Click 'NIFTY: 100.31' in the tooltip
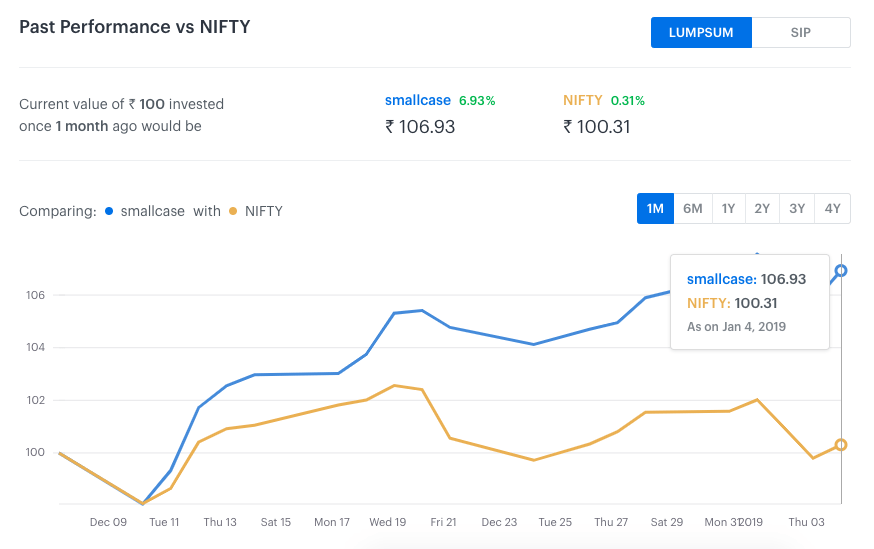 tap(732, 303)
